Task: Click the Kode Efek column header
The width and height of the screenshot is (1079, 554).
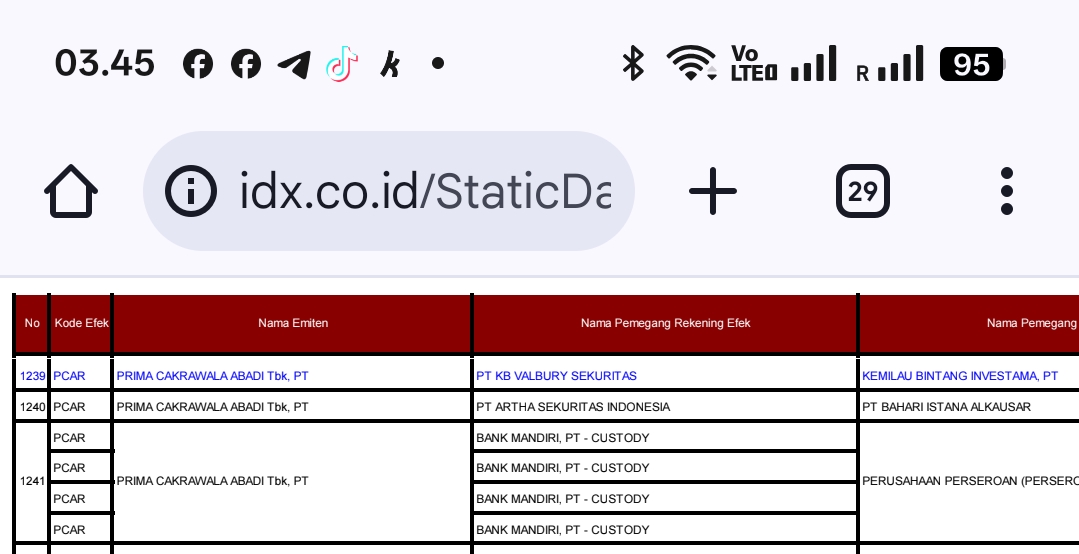Action: (x=81, y=323)
